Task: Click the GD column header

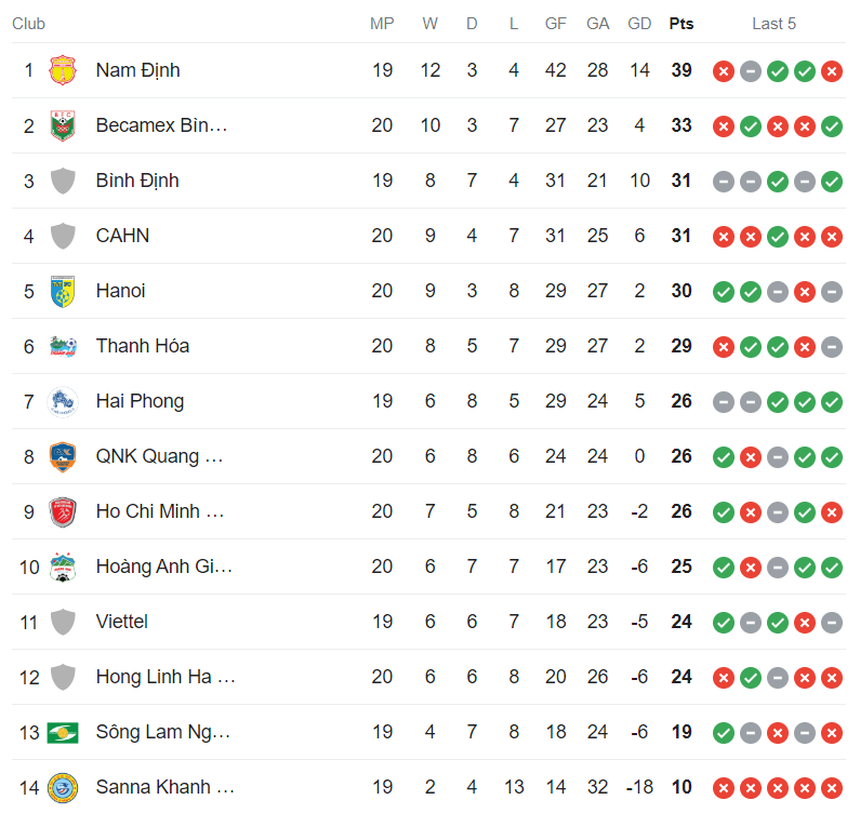Action: (640, 23)
